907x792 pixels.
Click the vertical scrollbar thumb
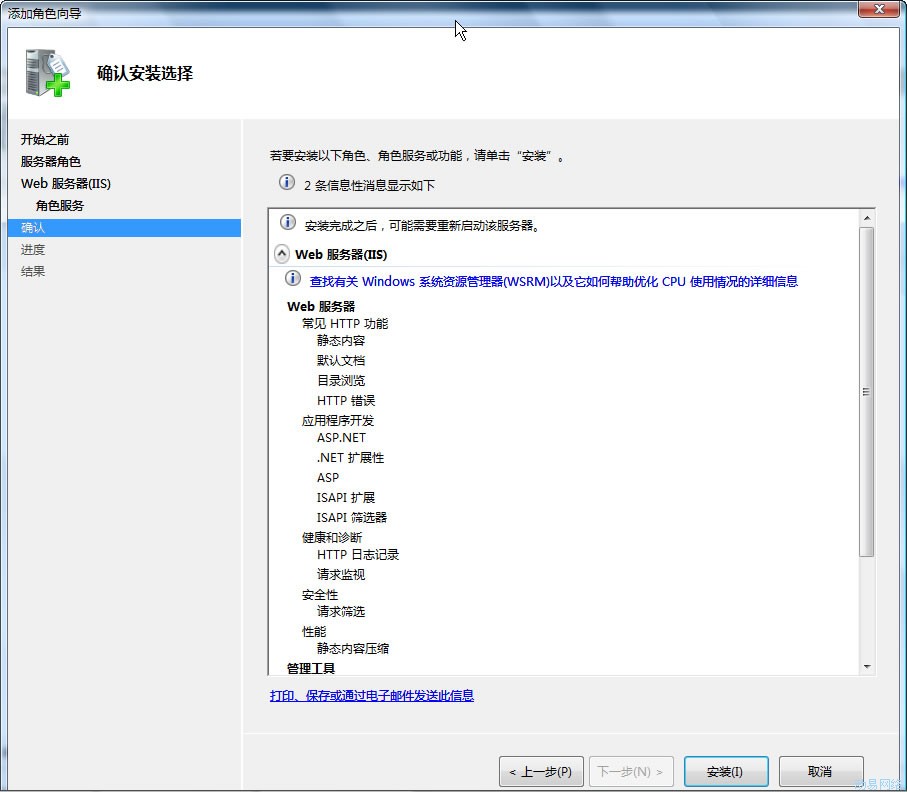click(866, 390)
